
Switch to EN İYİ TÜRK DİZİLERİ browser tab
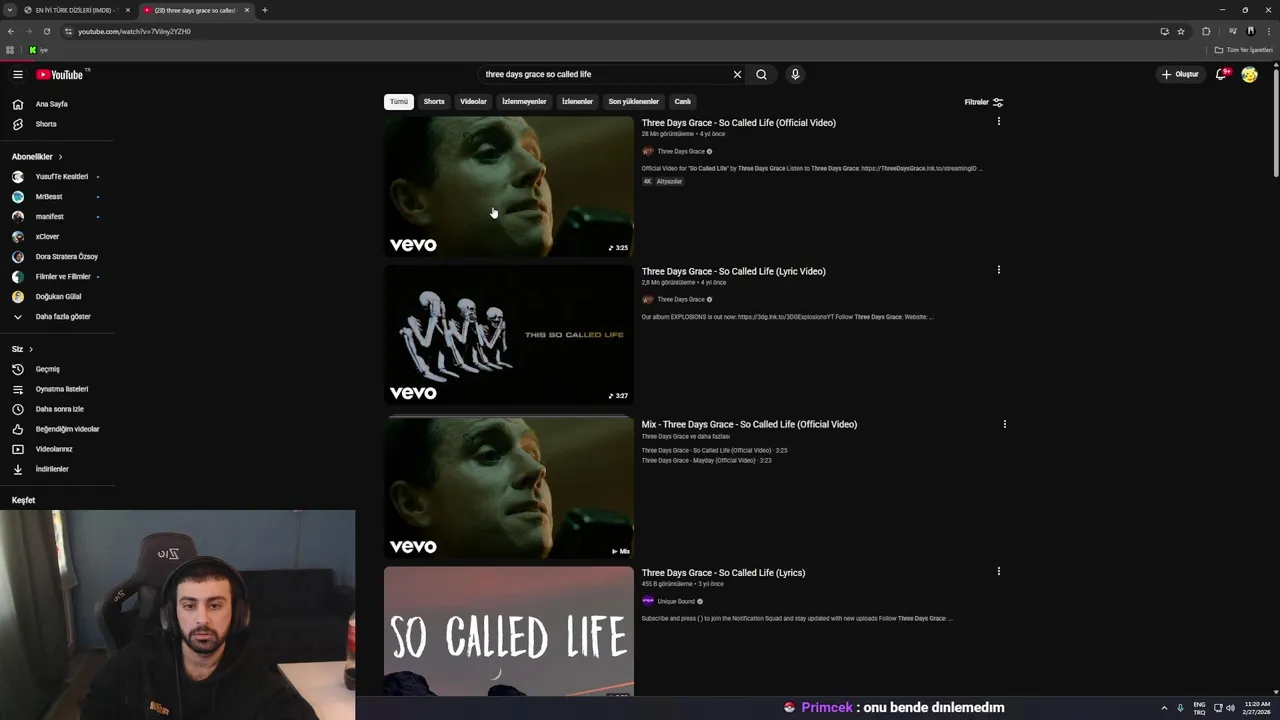[76, 10]
